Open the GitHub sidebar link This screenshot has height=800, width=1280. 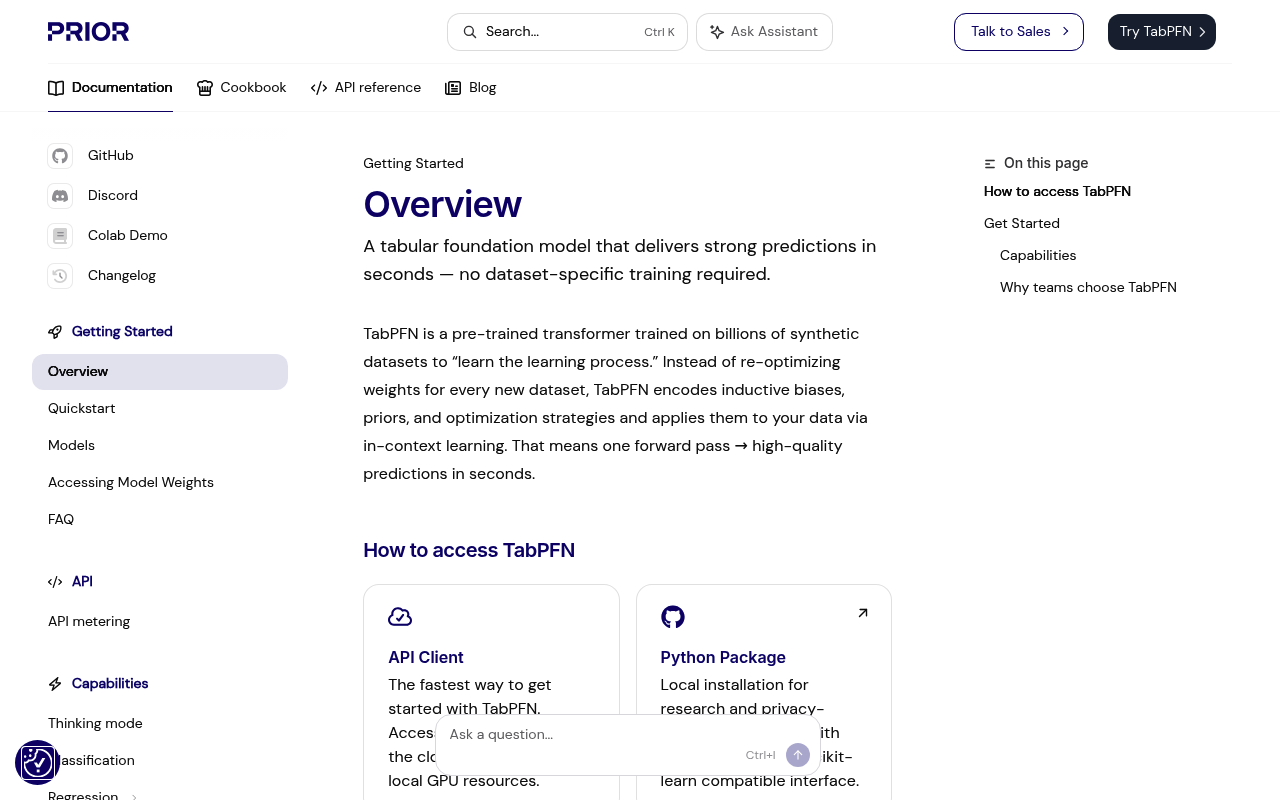[111, 156]
